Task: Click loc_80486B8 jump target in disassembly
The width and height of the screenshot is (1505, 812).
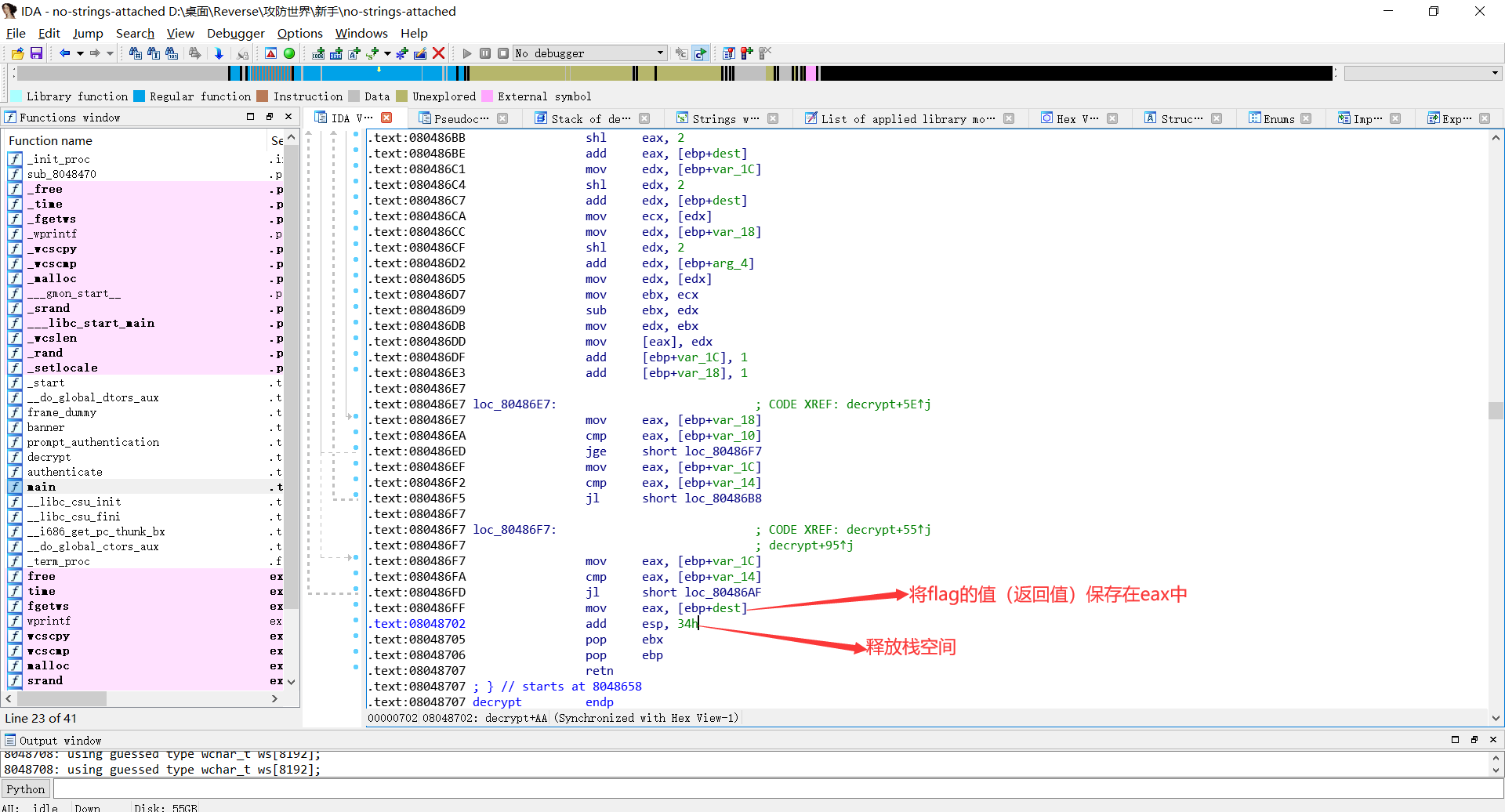Action: [723, 498]
